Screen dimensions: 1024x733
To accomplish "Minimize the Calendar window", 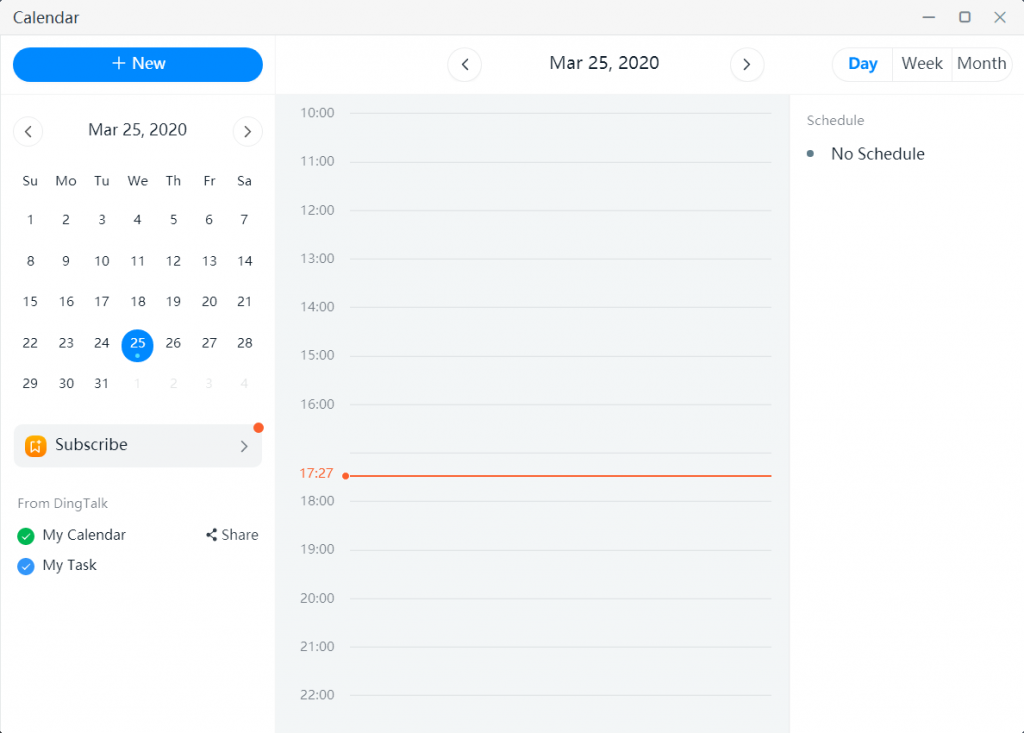I will pyautogui.click(x=930, y=17).
